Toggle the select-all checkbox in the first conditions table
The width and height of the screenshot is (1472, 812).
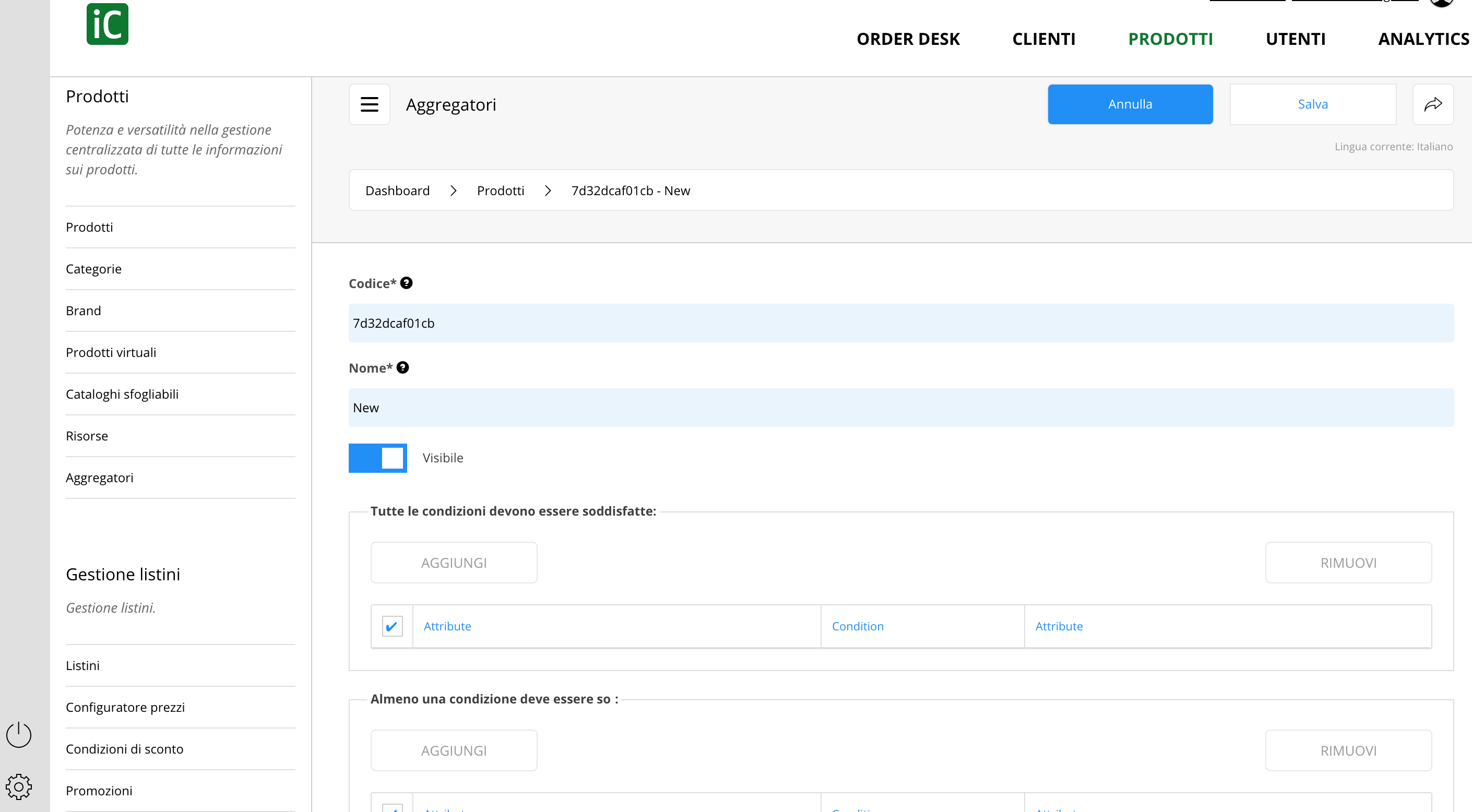pos(392,626)
